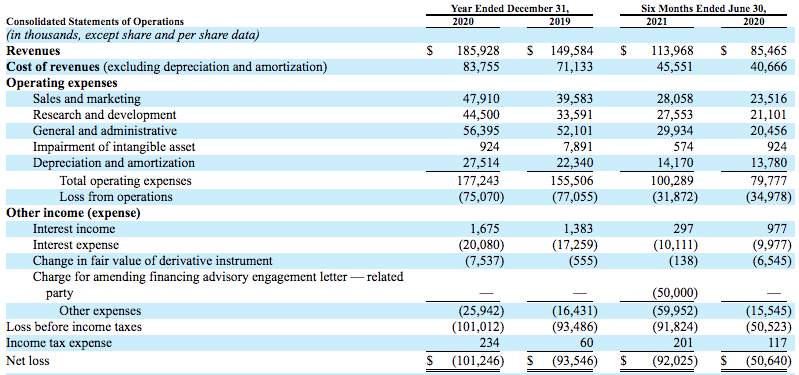Click total operating expenses value 177,243
The width and height of the screenshot is (799, 375).
(478, 180)
